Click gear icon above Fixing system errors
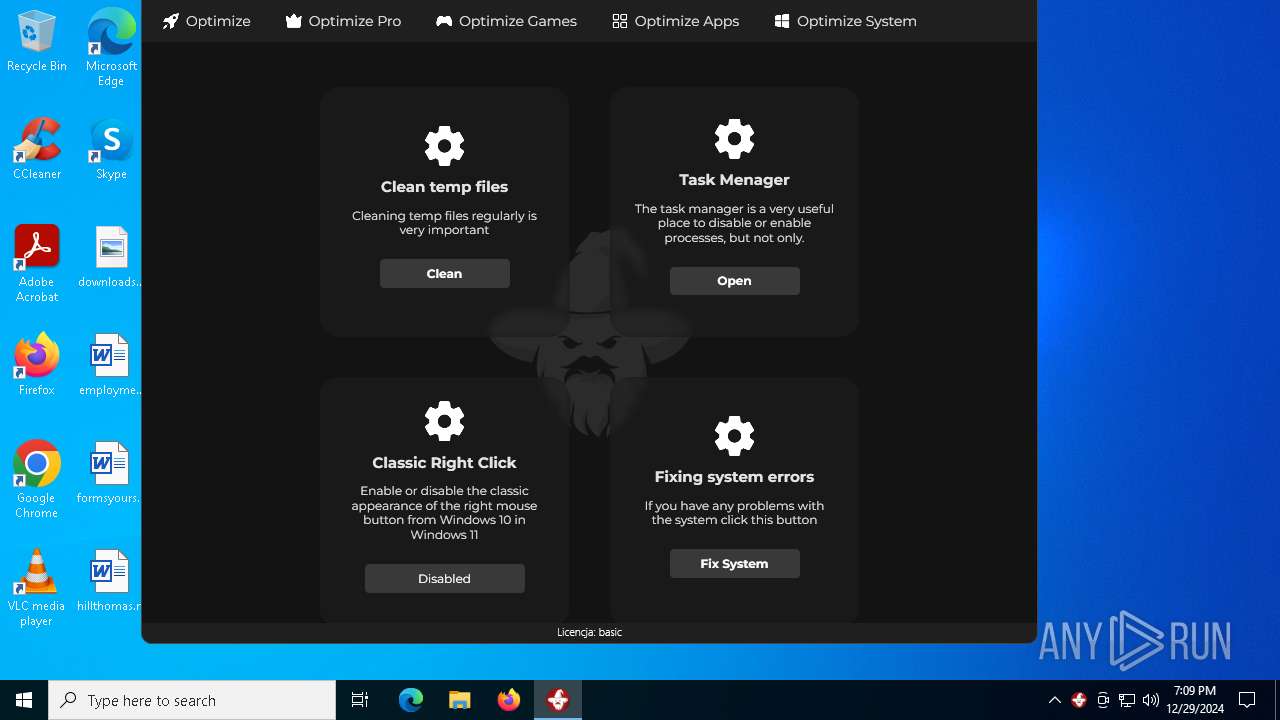 pos(735,436)
